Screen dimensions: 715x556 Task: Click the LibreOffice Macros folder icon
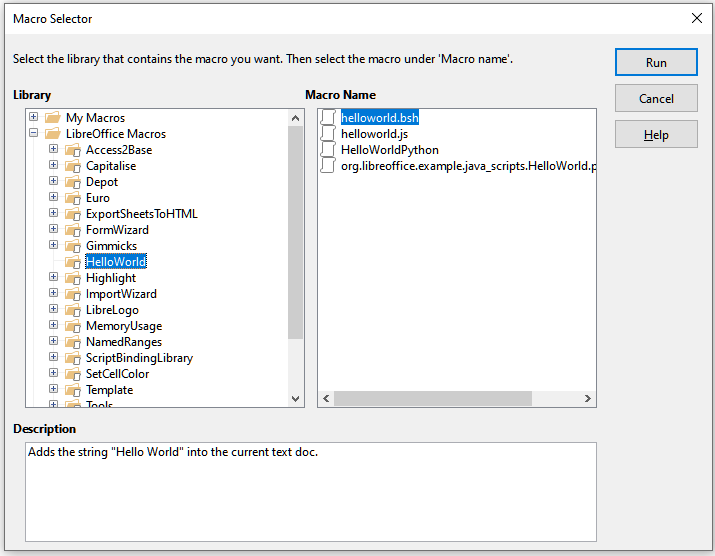click(52, 134)
